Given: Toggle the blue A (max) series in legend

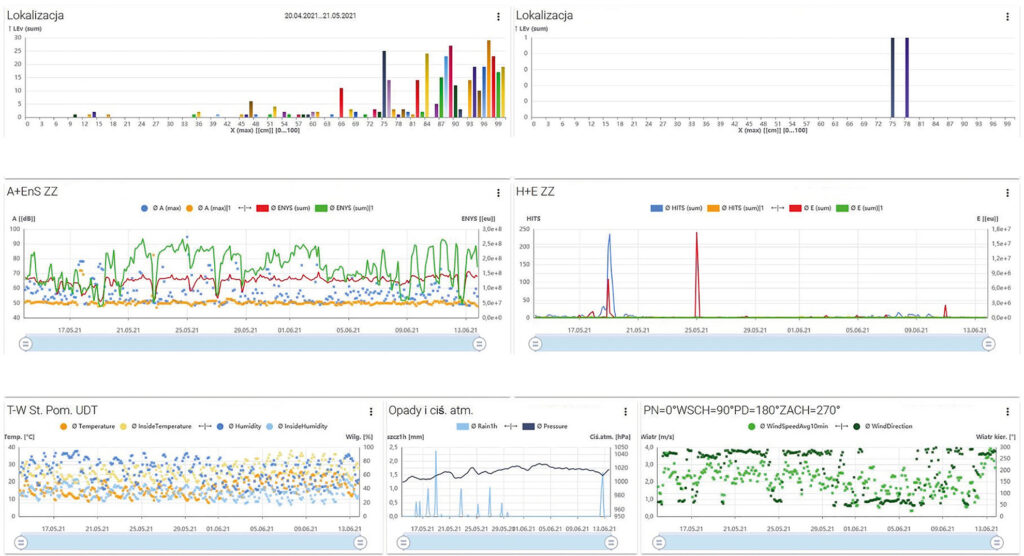Looking at the screenshot, I should (x=161, y=208).
